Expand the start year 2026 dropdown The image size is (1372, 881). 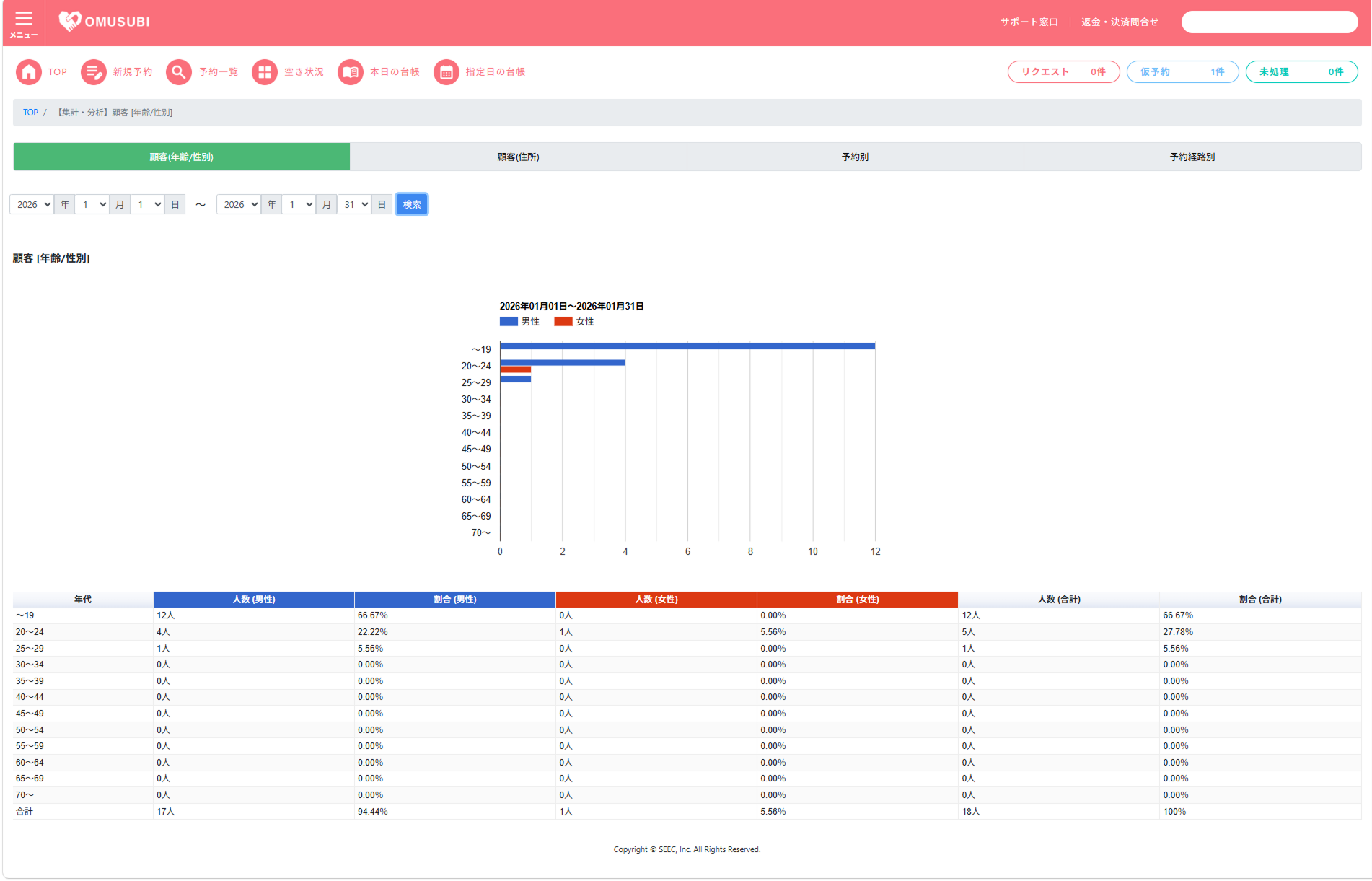[x=32, y=205]
